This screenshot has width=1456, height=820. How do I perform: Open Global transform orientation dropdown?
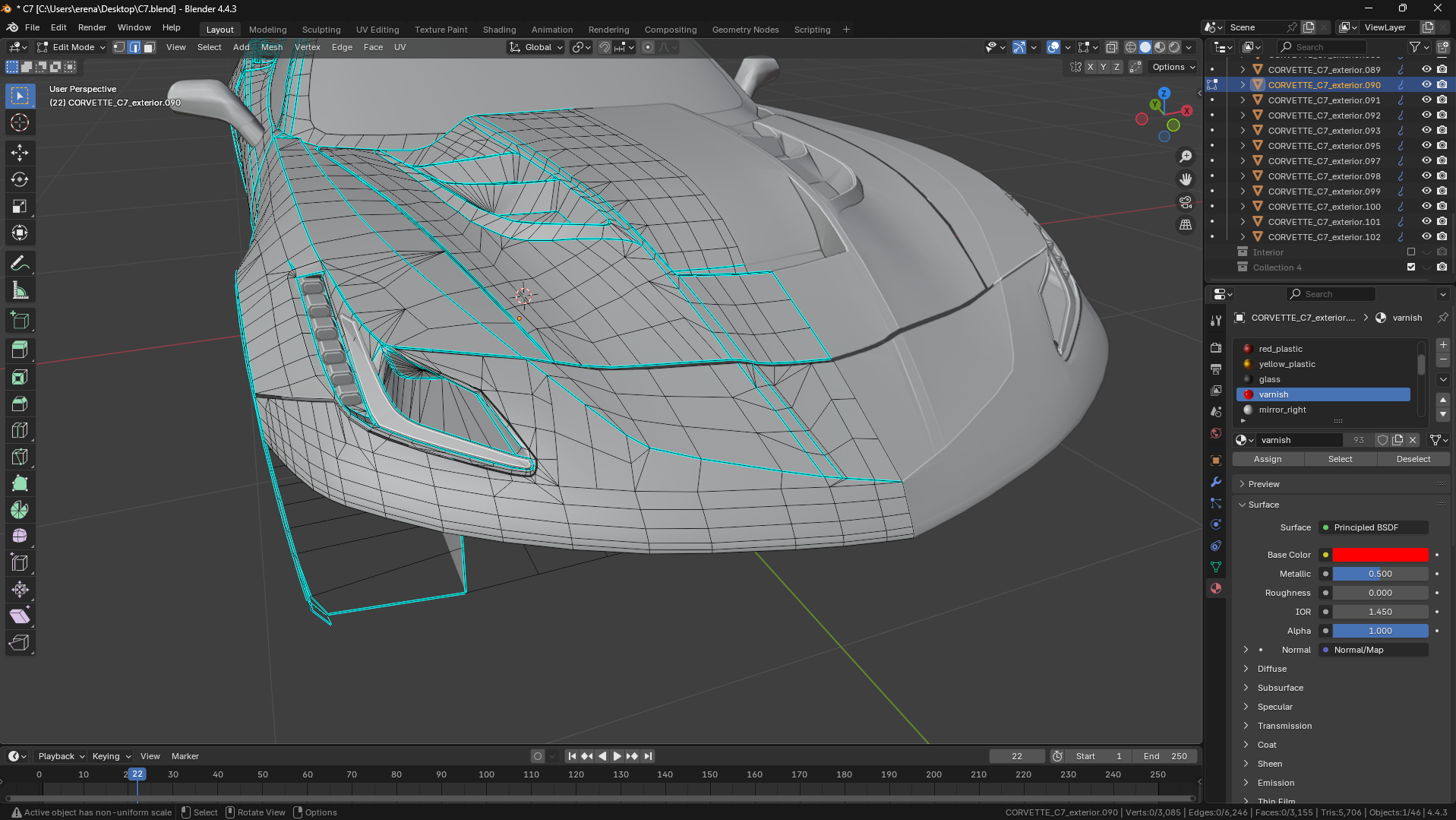click(x=536, y=47)
